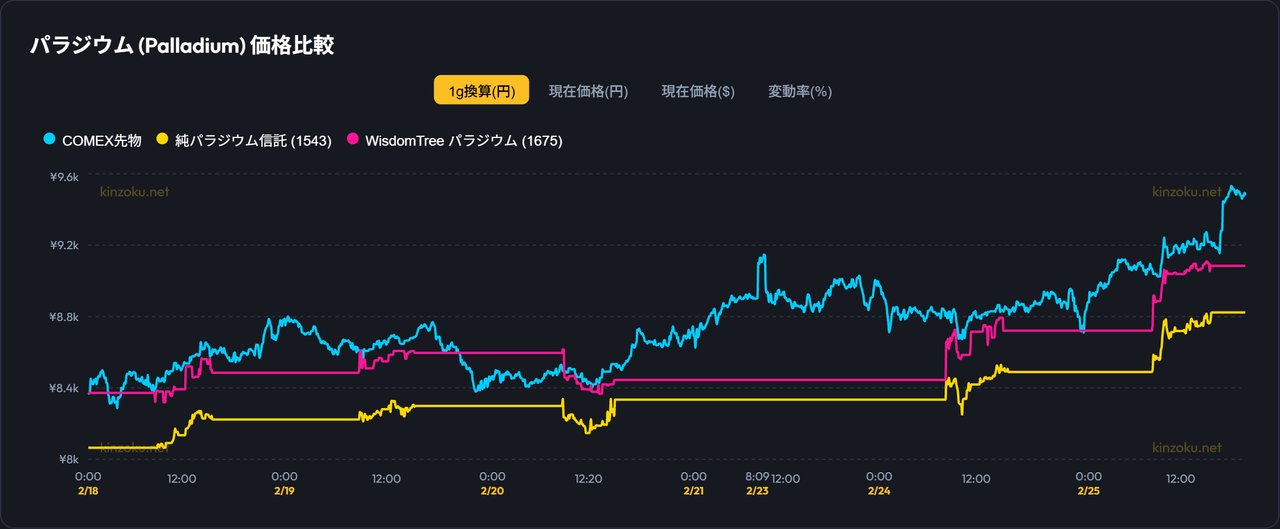Click the top-right kinzoku.net watermark
Viewport: 1280px width, 529px height.
tap(1186, 192)
